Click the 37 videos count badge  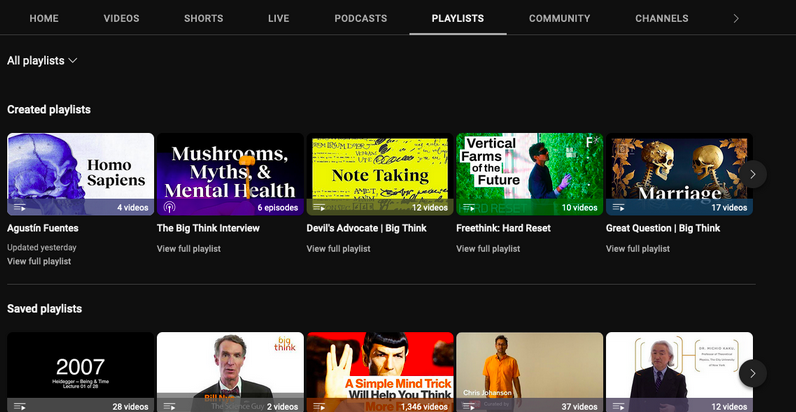[579, 406]
